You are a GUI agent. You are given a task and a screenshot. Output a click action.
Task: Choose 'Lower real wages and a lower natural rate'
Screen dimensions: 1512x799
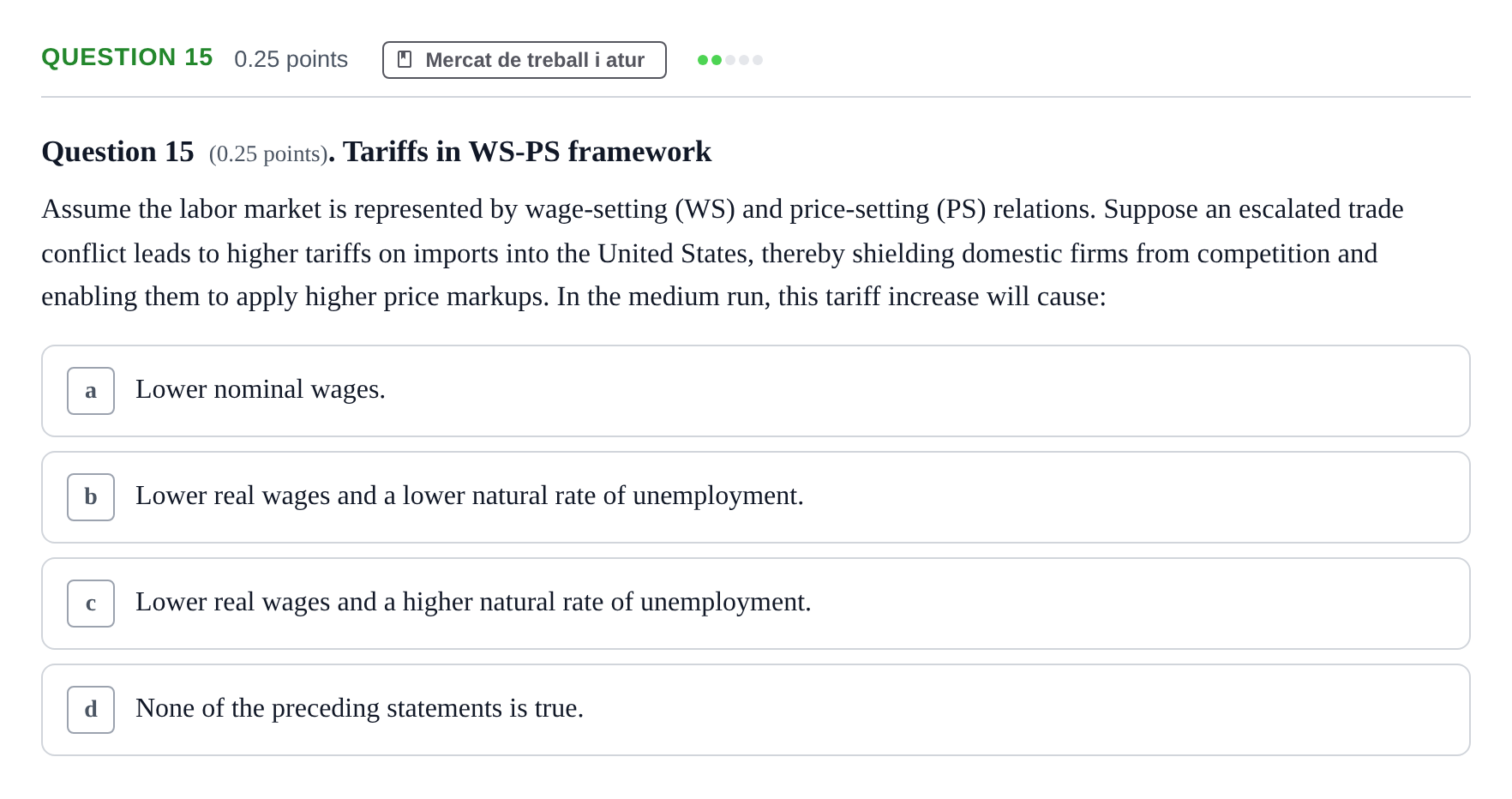pyautogui.click(x=756, y=497)
